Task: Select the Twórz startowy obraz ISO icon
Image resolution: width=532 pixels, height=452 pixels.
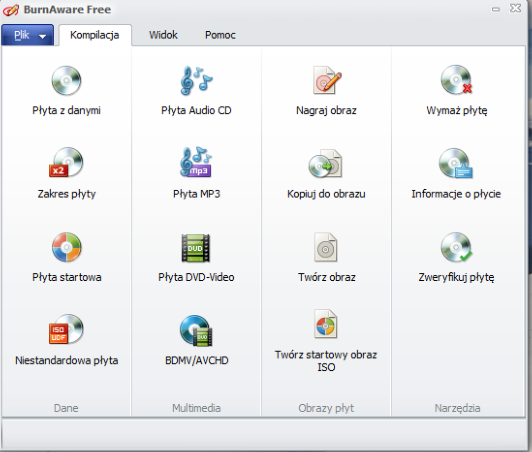Action: tap(326, 324)
